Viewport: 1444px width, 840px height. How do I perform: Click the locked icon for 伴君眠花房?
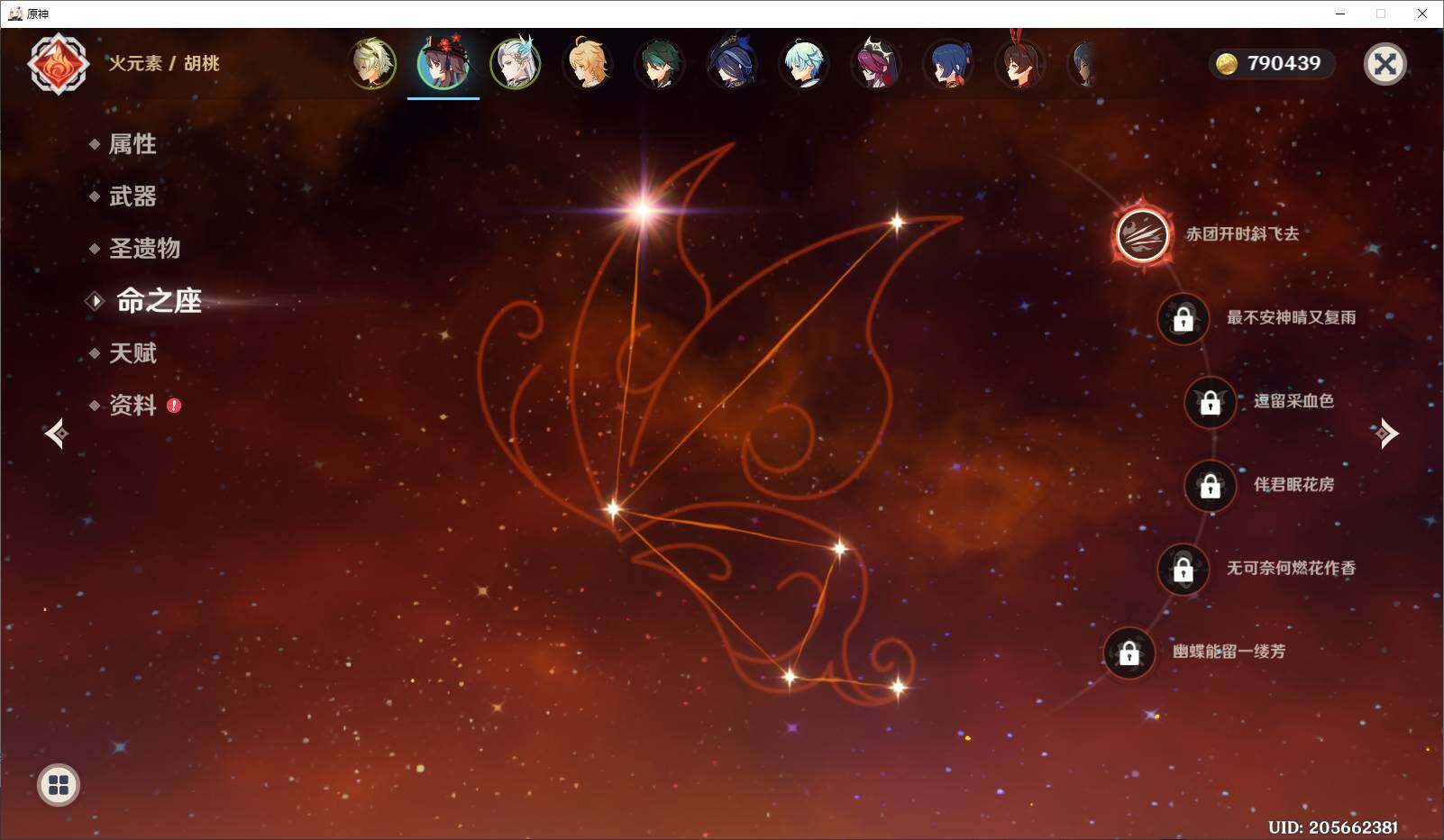tap(1210, 486)
